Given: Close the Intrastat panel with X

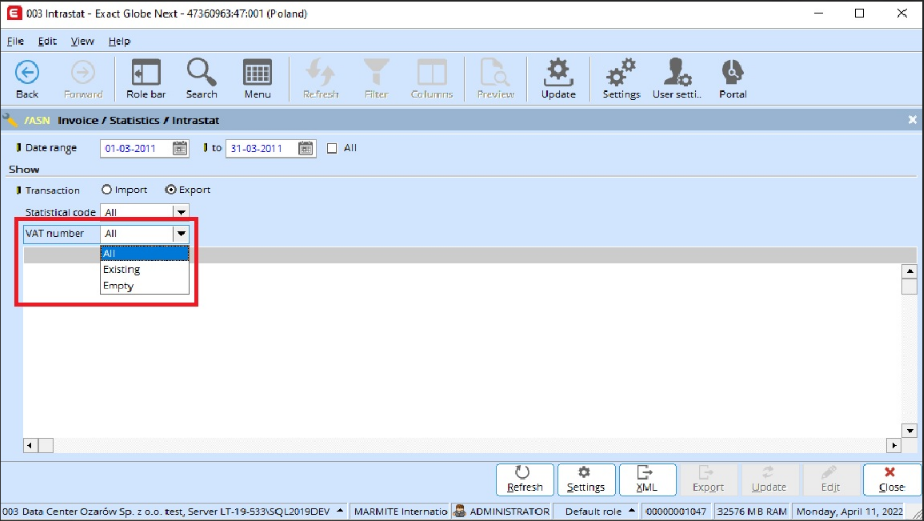Looking at the screenshot, I should point(912,120).
